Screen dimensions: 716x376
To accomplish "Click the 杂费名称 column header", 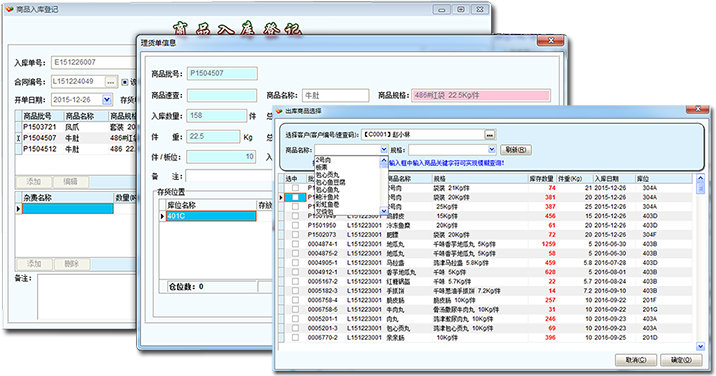I will 68,198.
